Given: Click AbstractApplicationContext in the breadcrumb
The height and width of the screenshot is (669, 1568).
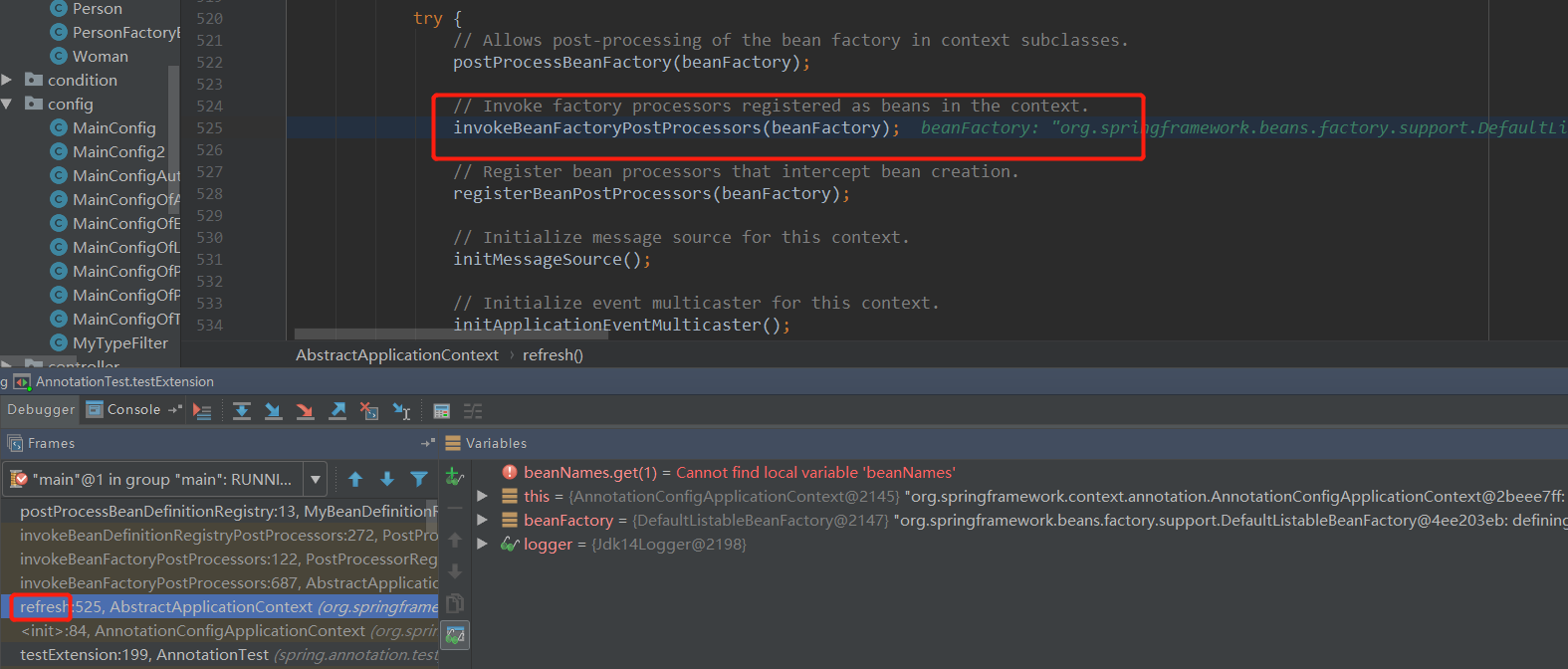Looking at the screenshot, I should tap(397, 354).
